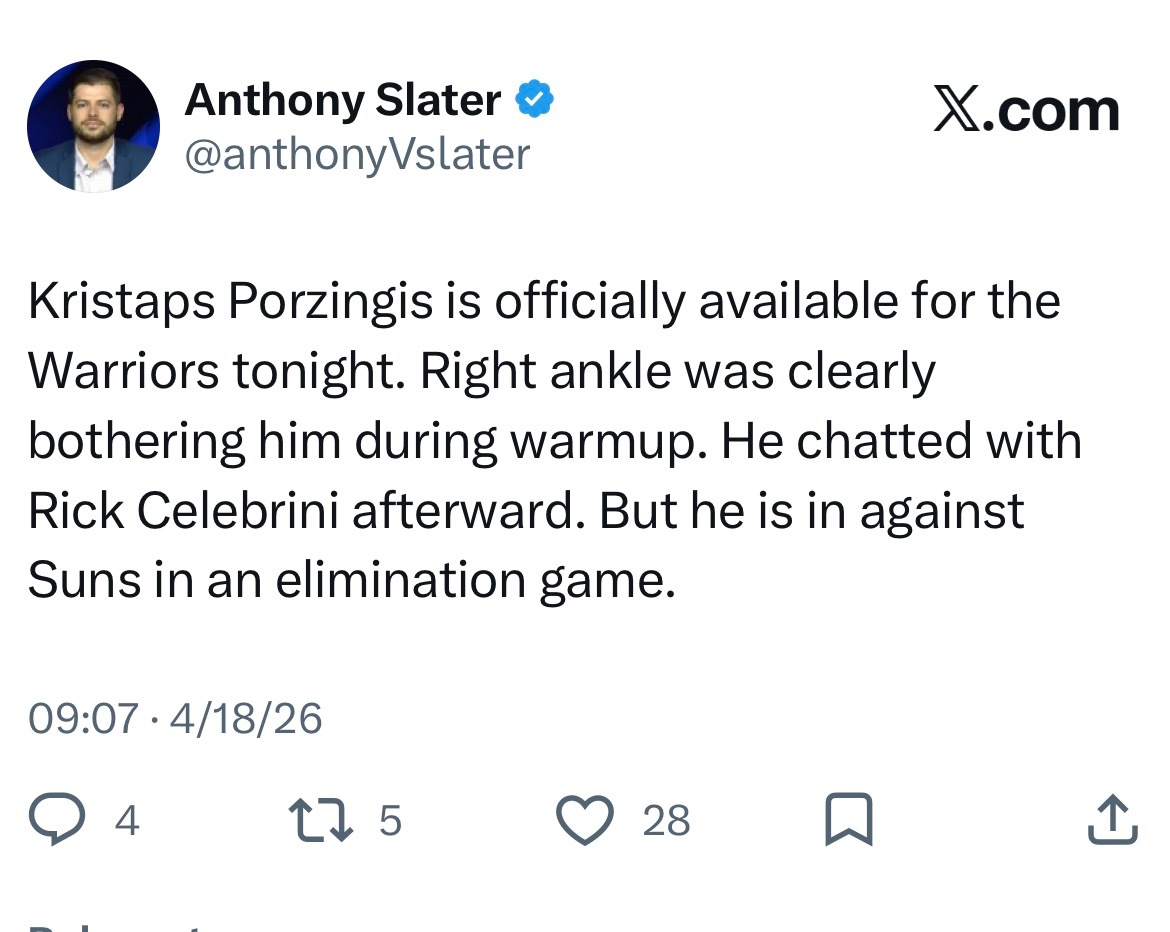1170x932 pixels.
Task: Click the like count 28
Action: pos(666,821)
